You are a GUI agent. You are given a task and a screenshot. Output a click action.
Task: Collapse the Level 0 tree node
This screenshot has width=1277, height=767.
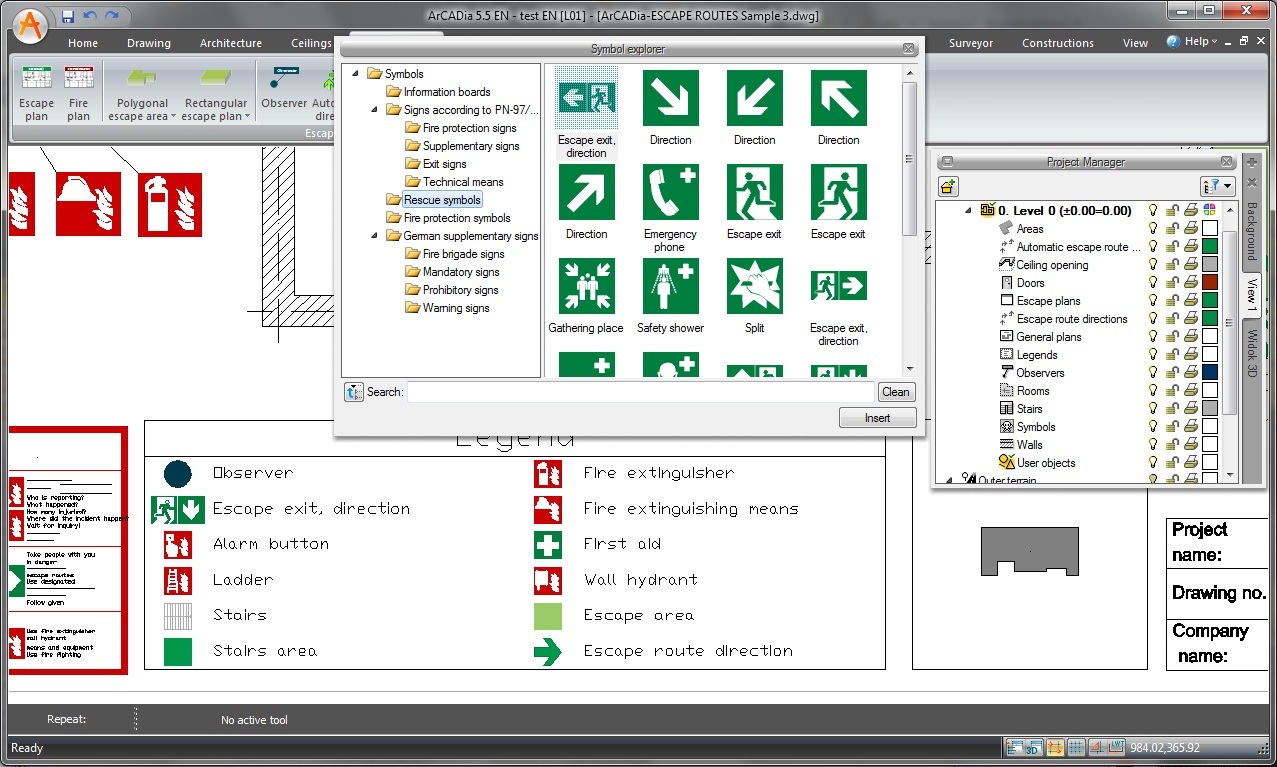(x=968, y=211)
